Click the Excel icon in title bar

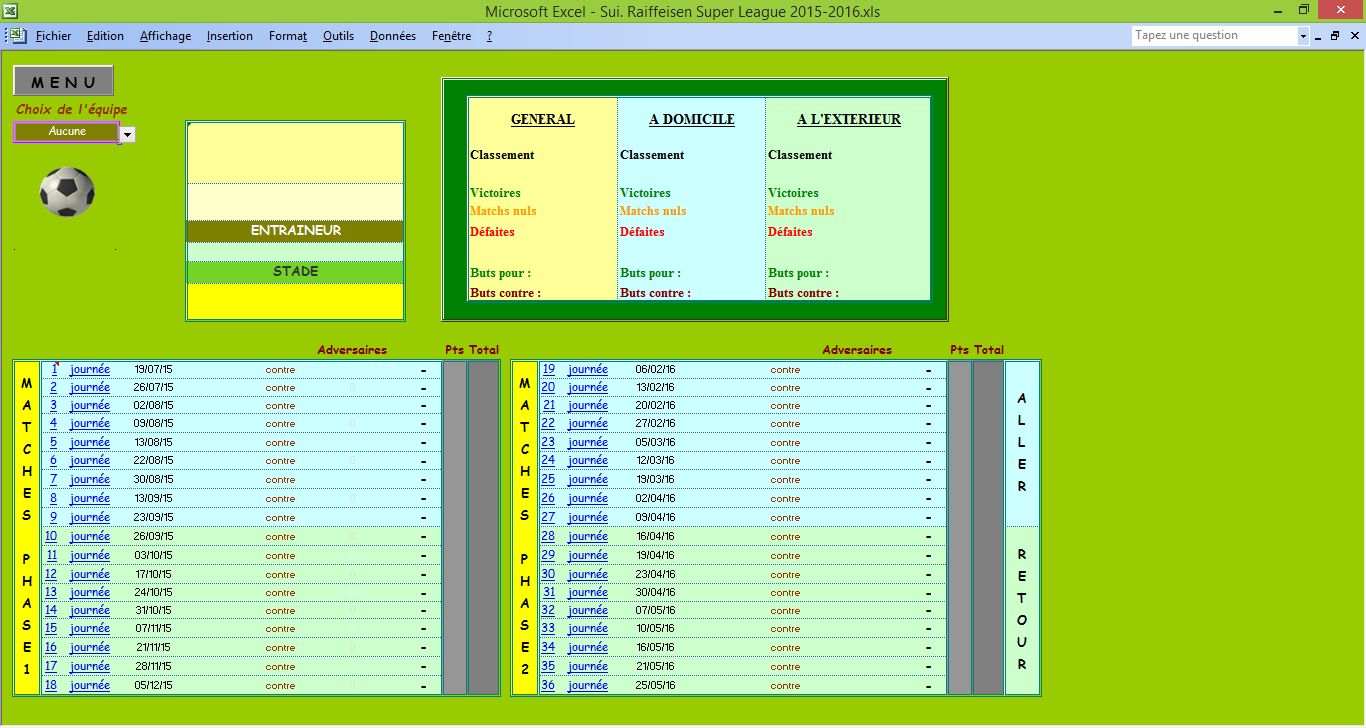tap(11, 11)
